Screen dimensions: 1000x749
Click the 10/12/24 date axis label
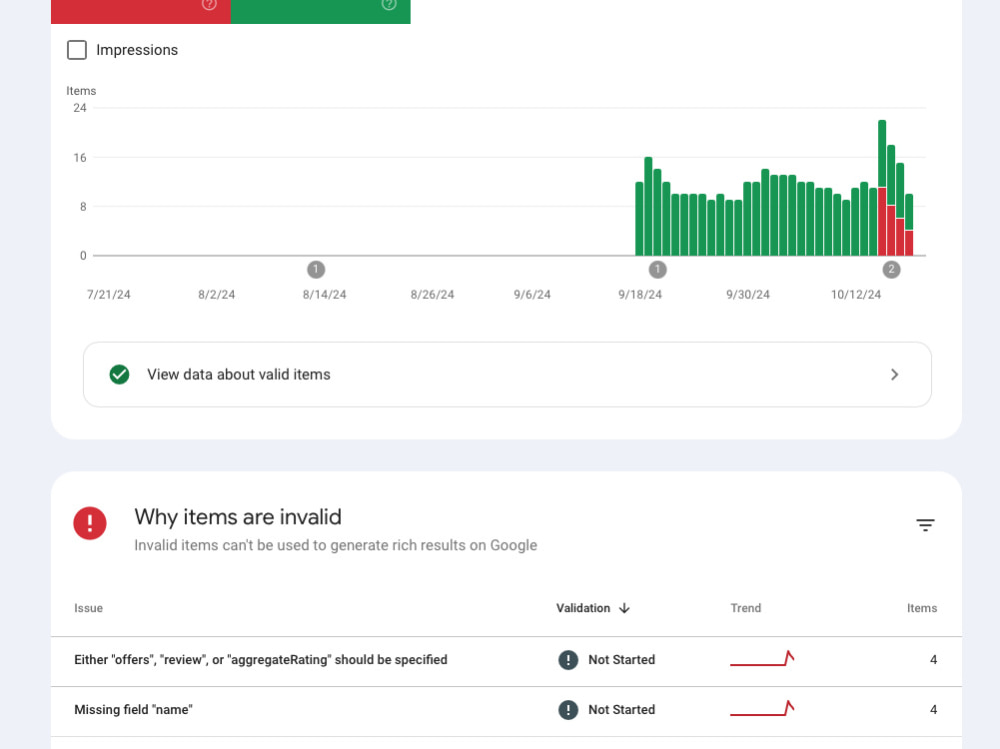click(855, 295)
